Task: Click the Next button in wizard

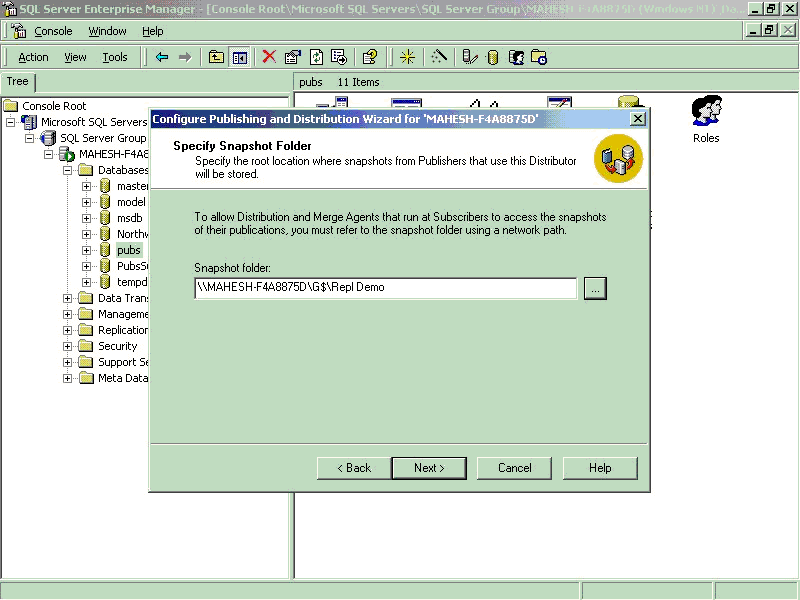Action: (x=429, y=468)
